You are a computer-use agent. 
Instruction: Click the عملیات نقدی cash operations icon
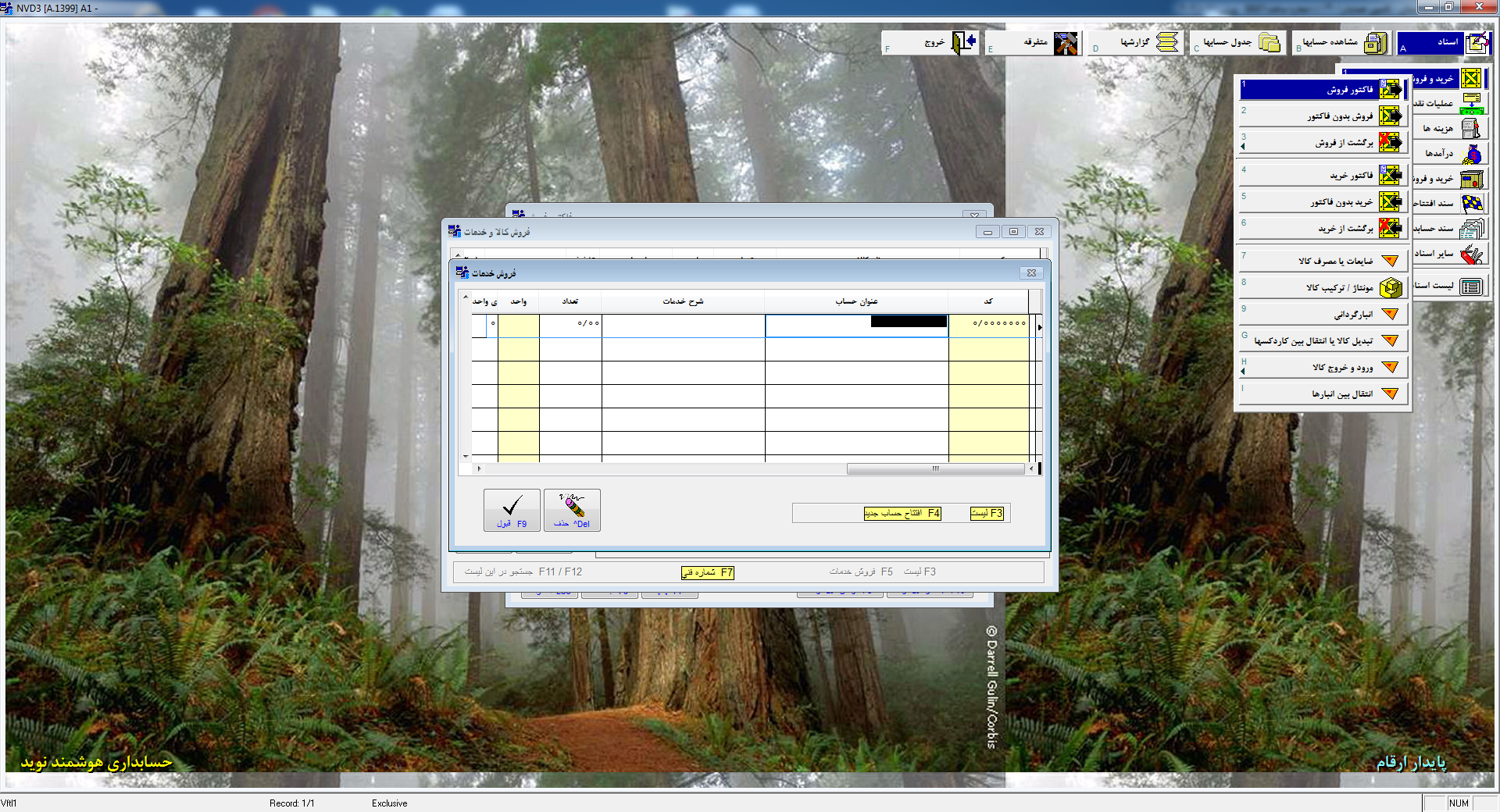click(x=1472, y=103)
